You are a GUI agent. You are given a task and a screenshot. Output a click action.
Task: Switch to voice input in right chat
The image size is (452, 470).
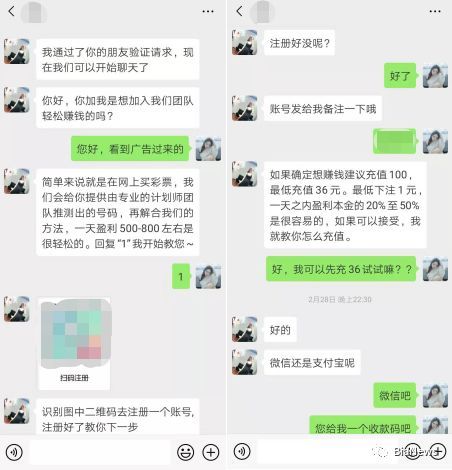(x=242, y=451)
